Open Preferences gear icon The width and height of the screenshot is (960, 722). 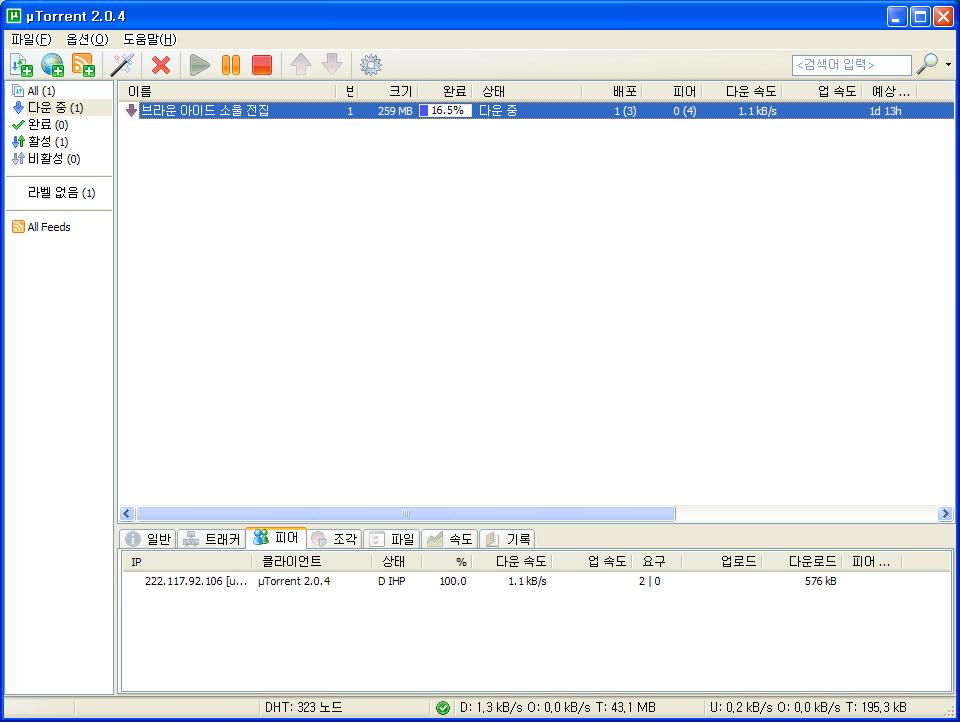tap(370, 65)
